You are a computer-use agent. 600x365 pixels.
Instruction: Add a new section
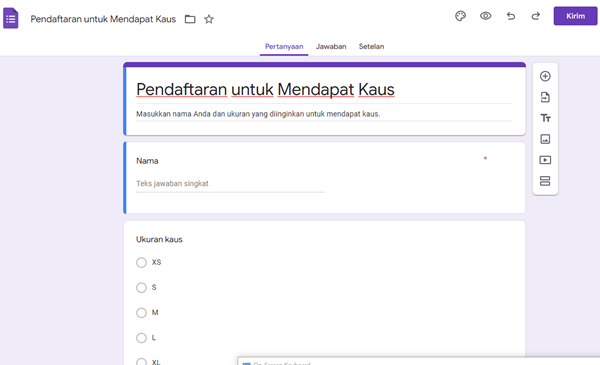(x=545, y=181)
